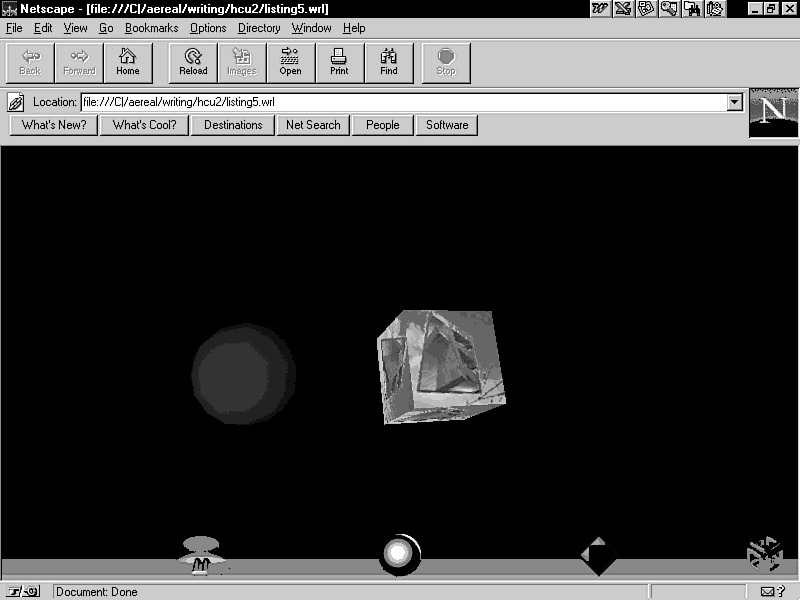Viewport: 800px width, 600px height.
Task: Click the wireframe cube icon at bottom right
Action: pyautogui.click(x=764, y=555)
